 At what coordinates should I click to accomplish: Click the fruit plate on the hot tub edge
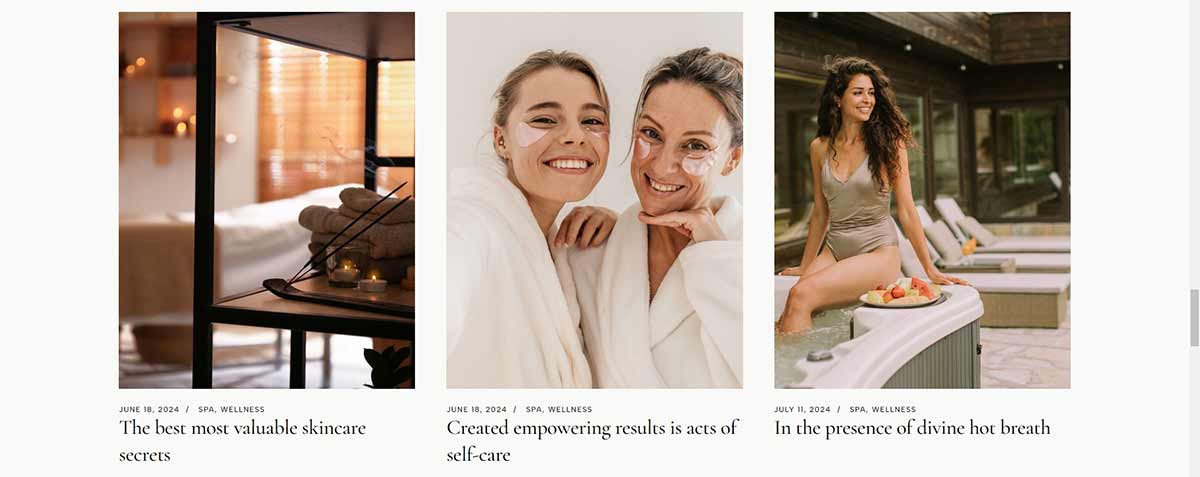[901, 293]
